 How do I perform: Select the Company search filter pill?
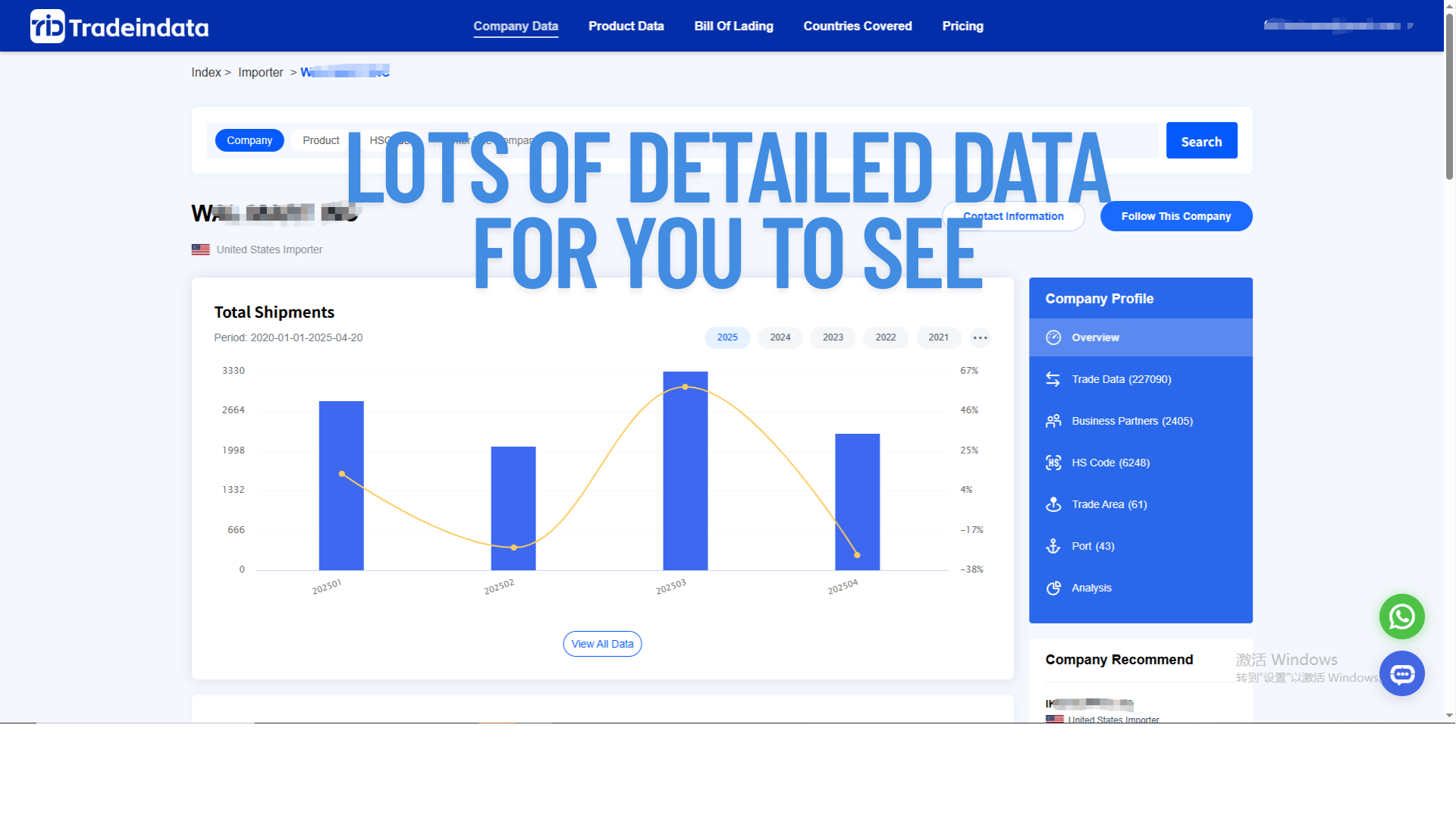click(x=249, y=140)
